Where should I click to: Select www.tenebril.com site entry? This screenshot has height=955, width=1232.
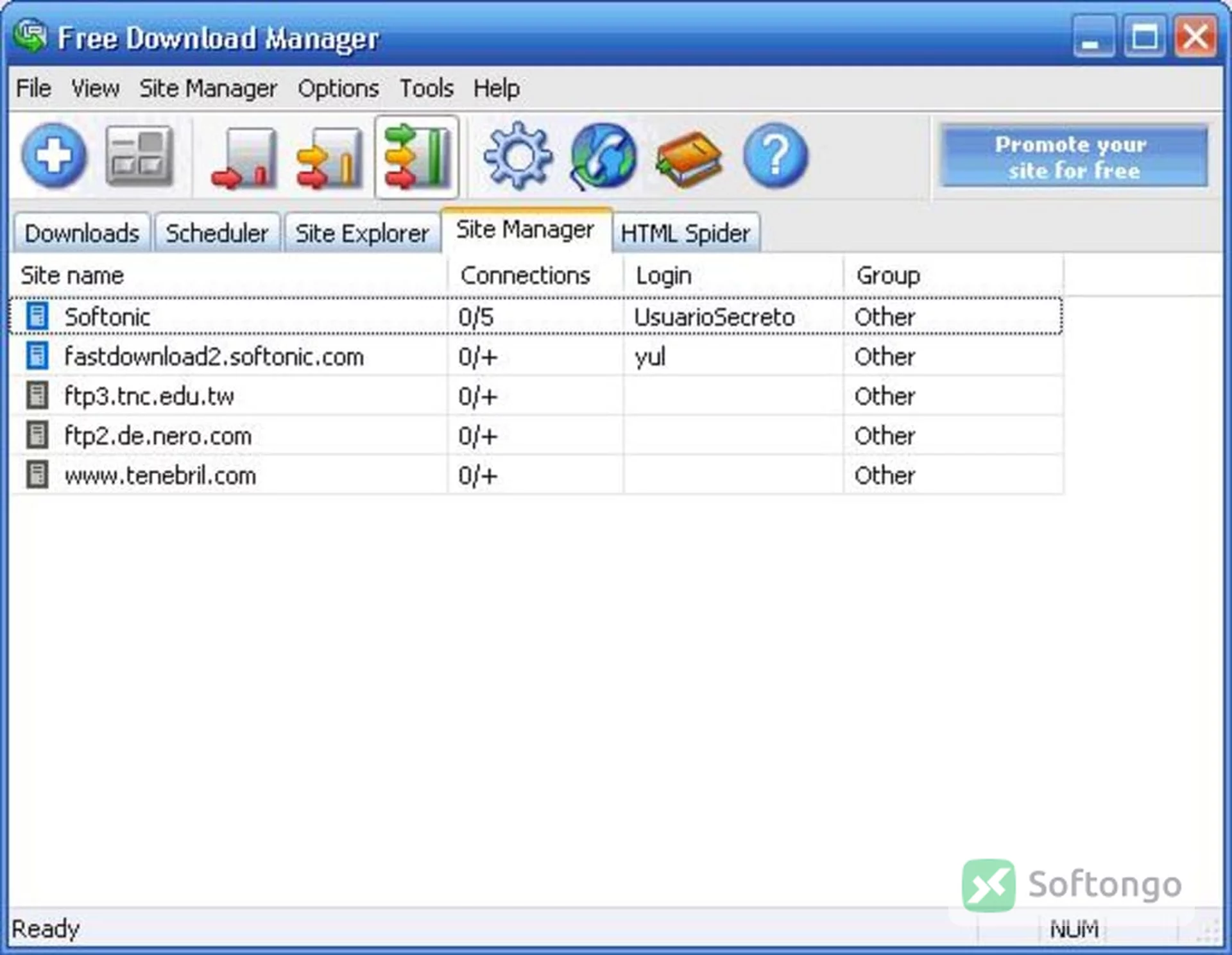click(x=160, y=476)
